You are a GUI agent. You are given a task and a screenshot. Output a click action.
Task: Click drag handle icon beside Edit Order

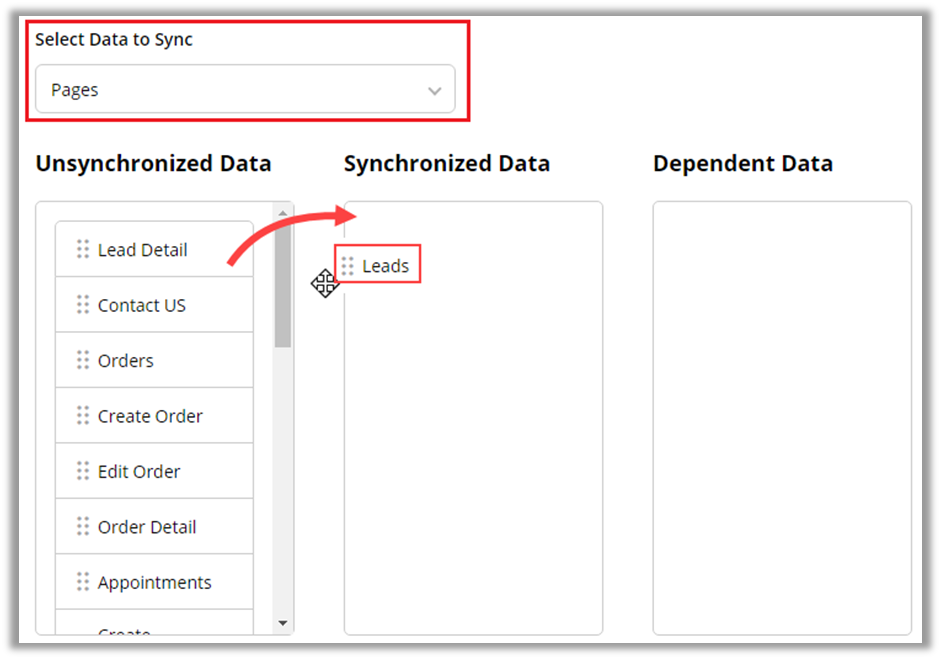click(x=83, y=471)
